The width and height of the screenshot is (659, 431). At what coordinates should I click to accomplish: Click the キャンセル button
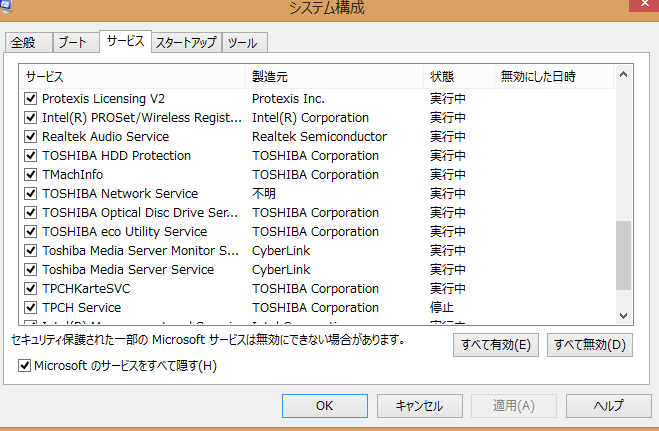[x=419, y=406]
